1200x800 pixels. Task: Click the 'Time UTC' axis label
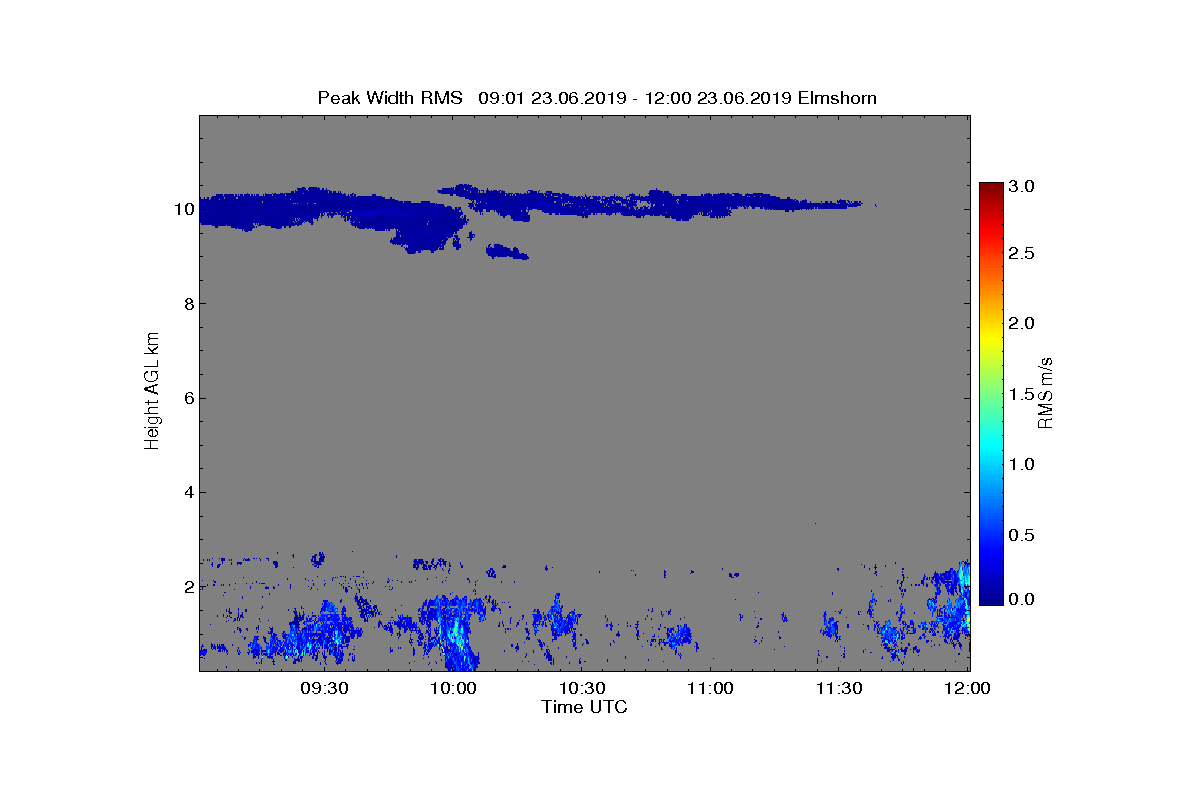[585, 707]
